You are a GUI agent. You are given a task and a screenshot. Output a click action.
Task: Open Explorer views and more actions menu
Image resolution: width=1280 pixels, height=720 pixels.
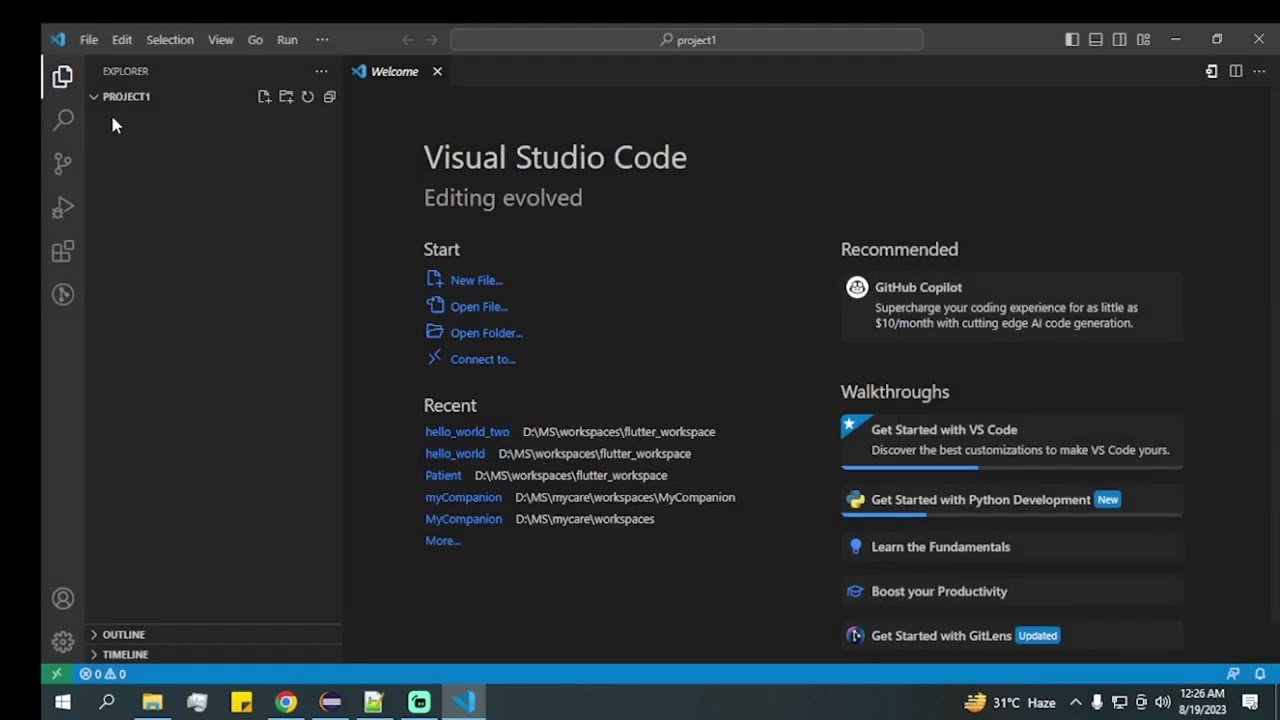tap(321, 71)
